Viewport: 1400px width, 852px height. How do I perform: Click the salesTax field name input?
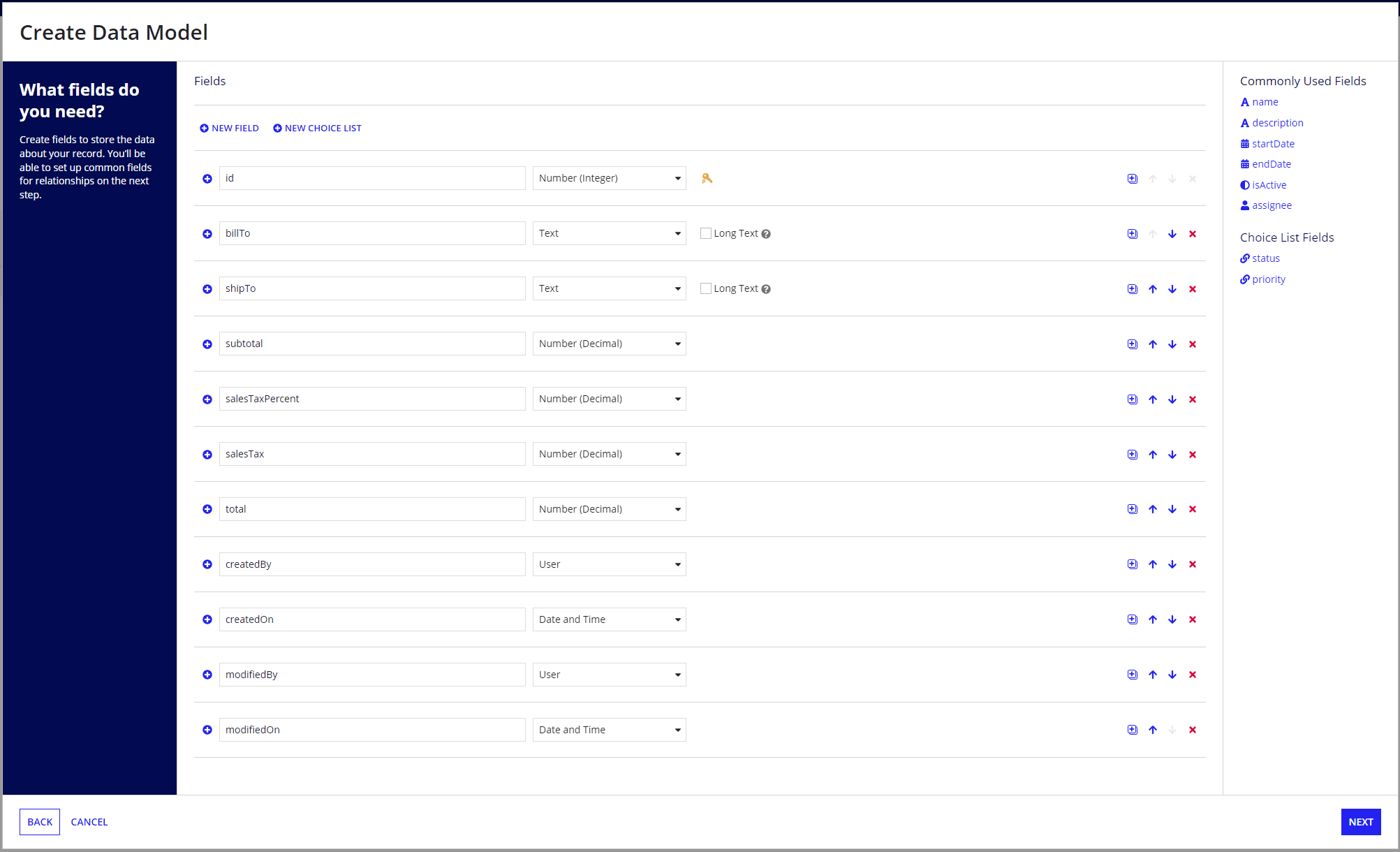point(371,454)
